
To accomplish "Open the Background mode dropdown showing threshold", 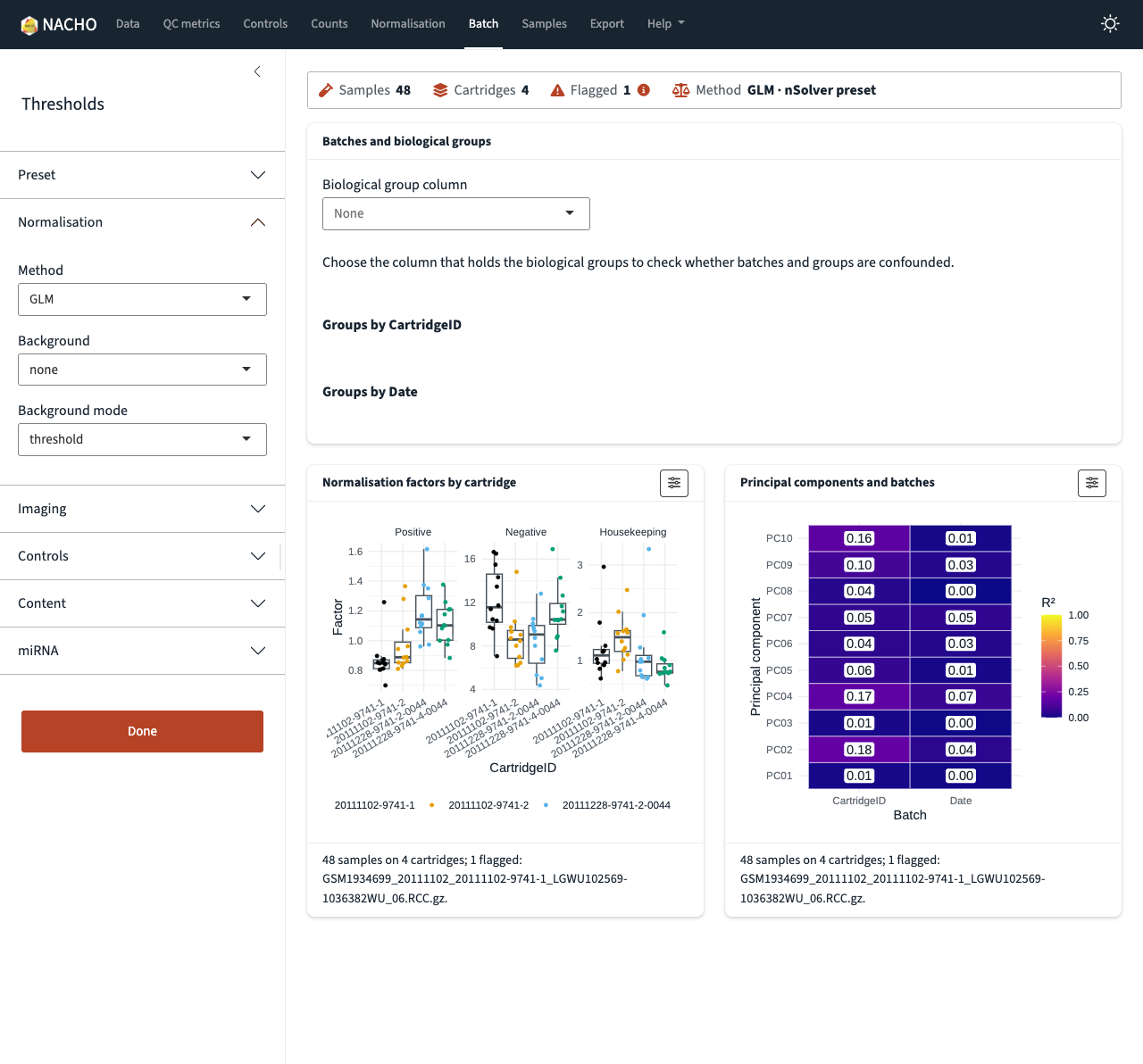I will click(x=142, y=439).
